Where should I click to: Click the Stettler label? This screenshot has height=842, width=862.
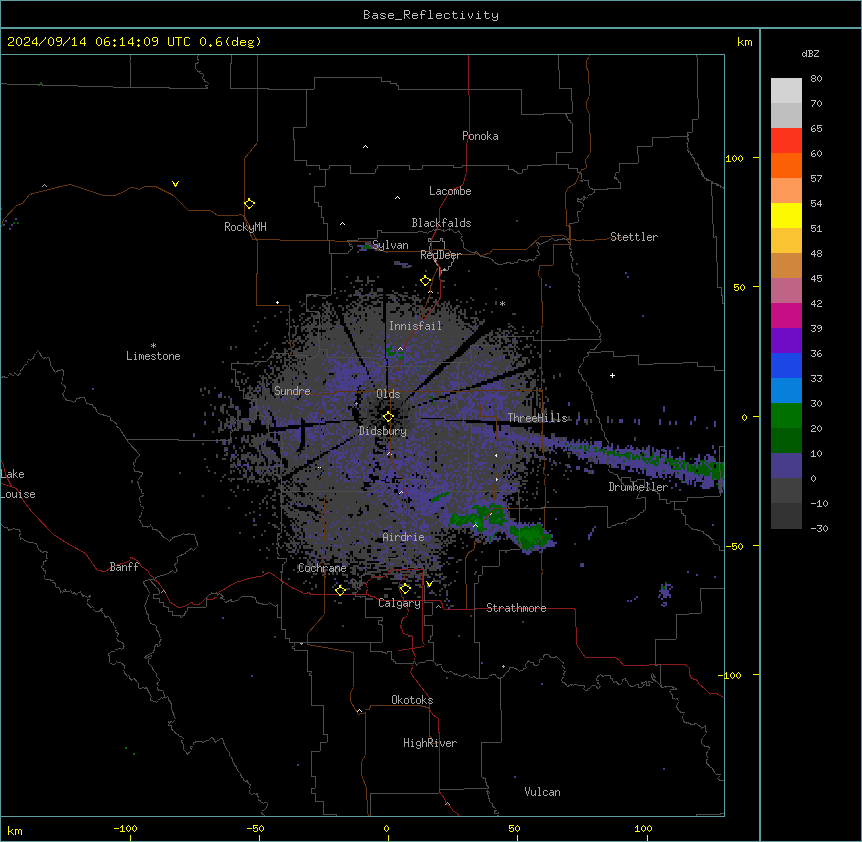634,237
